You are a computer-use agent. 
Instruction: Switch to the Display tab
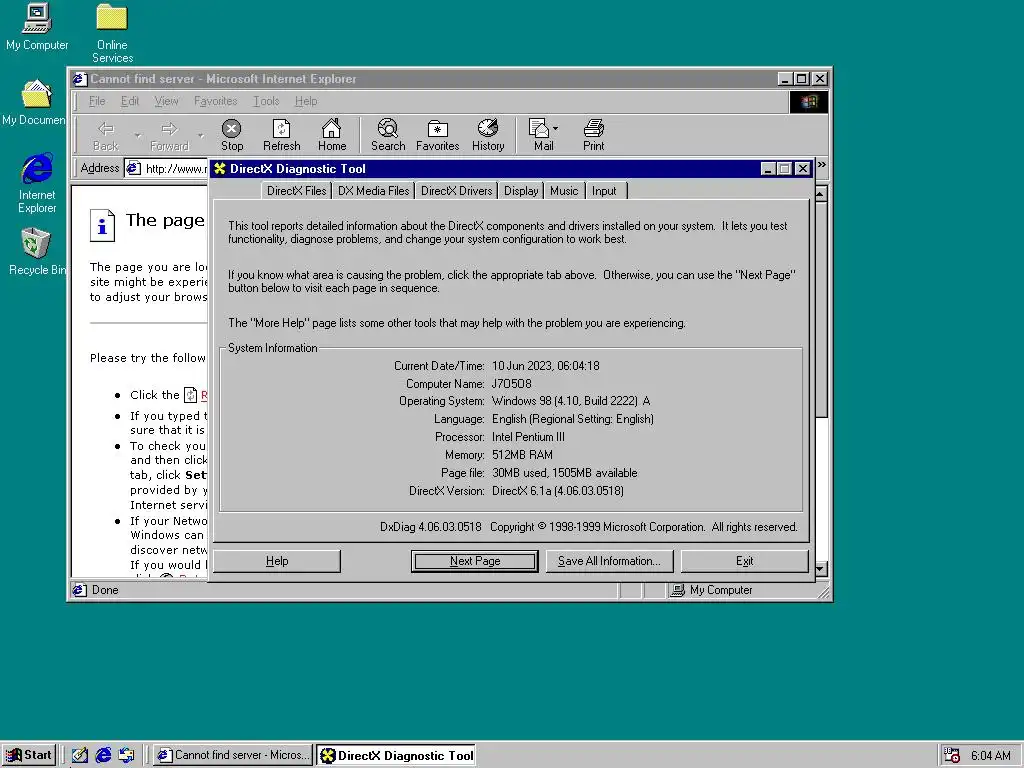tap(521, 191)
